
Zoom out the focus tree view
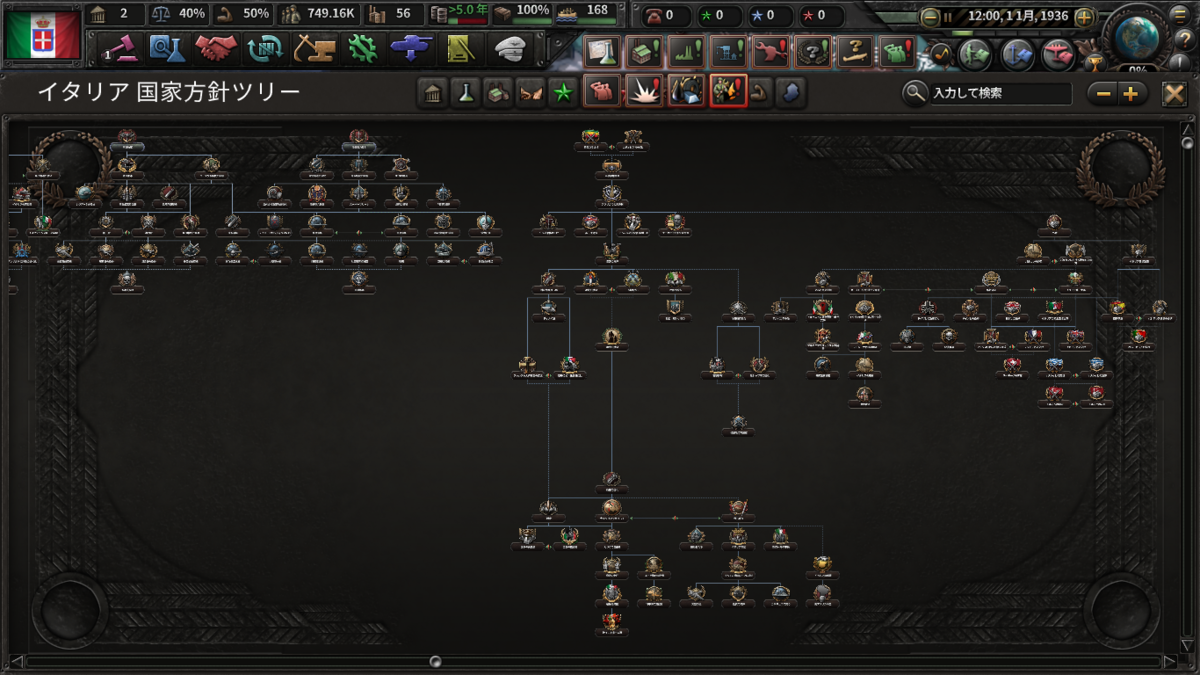click(1103, 94)
